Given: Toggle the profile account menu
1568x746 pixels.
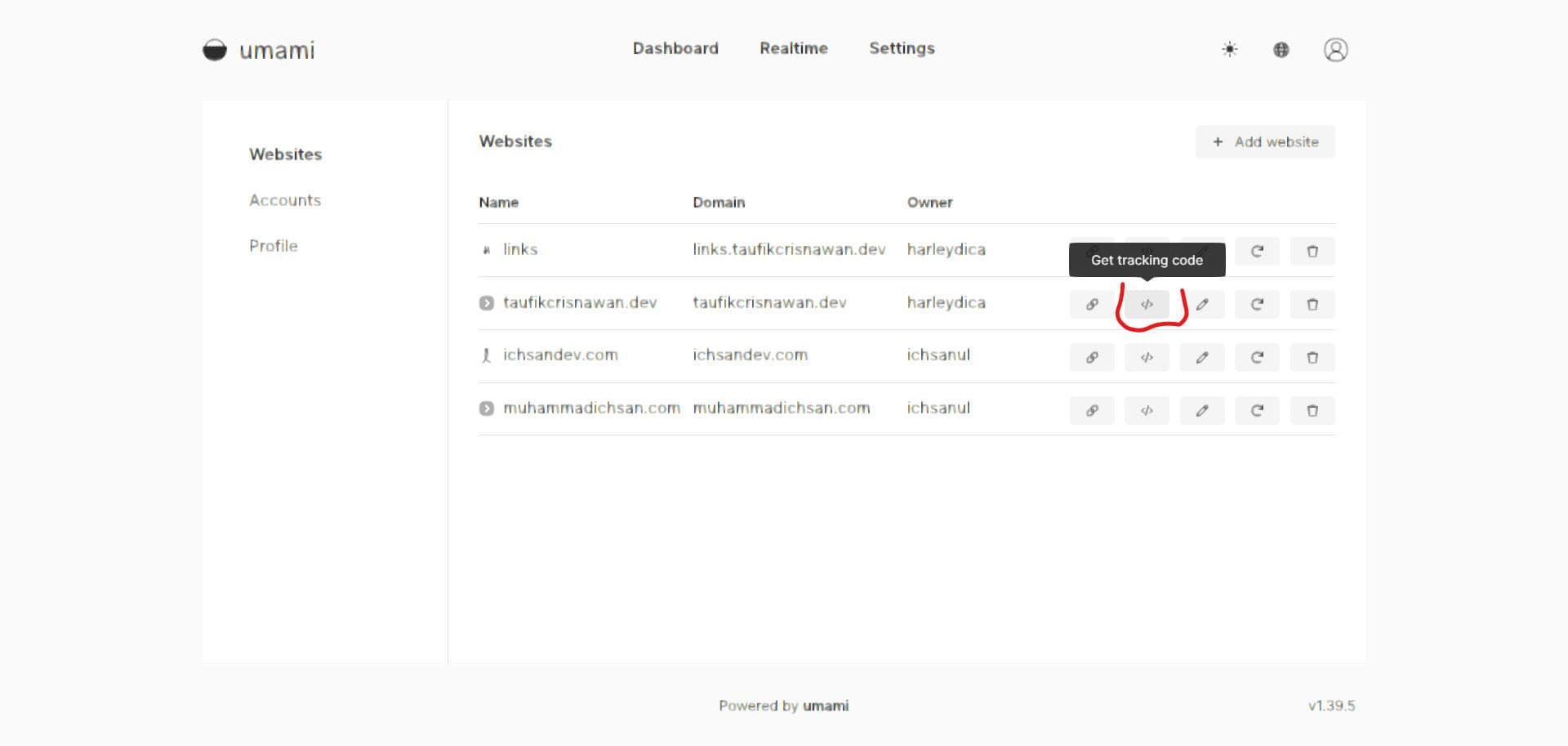Looking at the screenshot, I should [1335, 50].
